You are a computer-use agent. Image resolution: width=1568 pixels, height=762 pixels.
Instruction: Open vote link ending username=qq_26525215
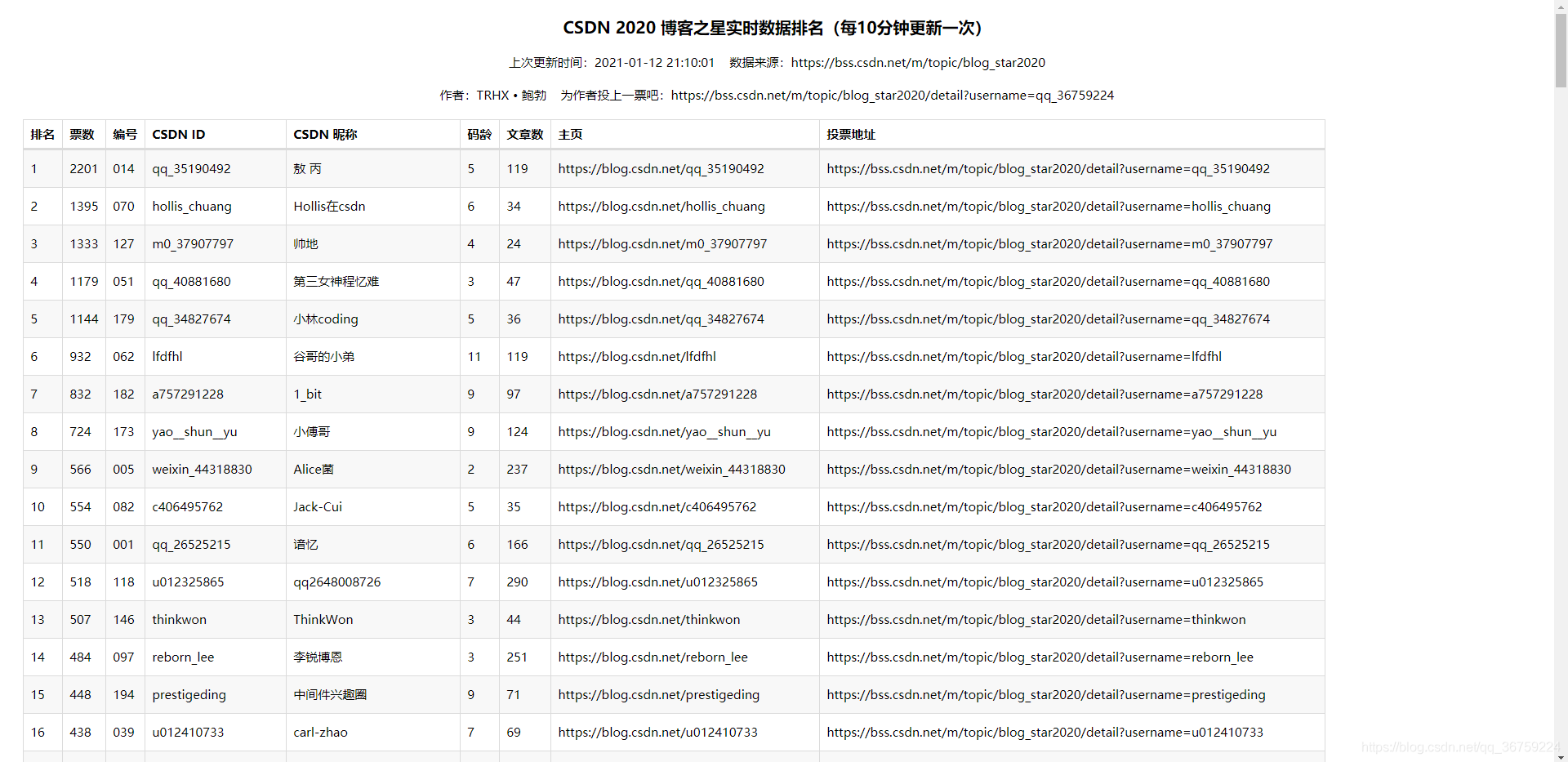coord(1048,545)
